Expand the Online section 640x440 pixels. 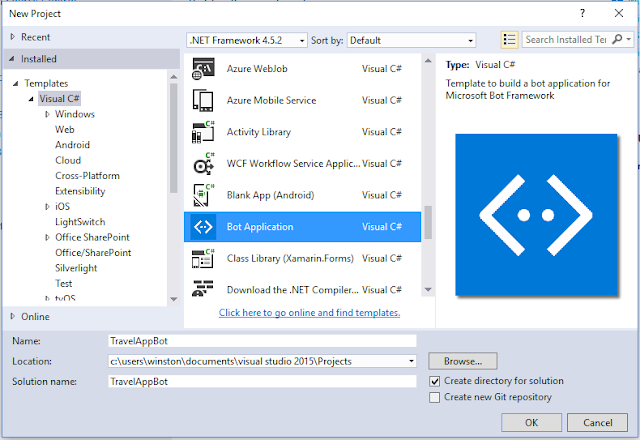[x=13, y=316]
